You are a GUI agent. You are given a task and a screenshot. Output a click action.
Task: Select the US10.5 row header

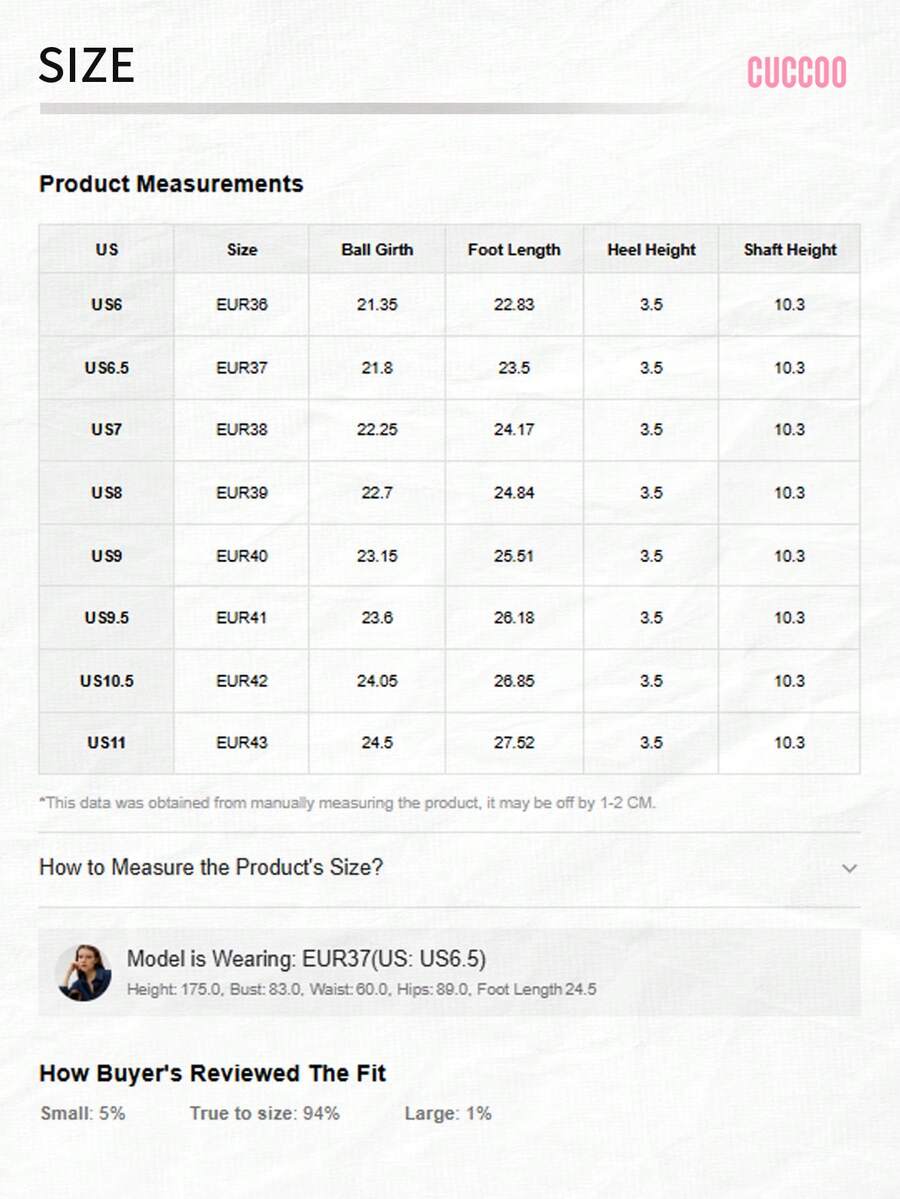click(x=106, y=680)
